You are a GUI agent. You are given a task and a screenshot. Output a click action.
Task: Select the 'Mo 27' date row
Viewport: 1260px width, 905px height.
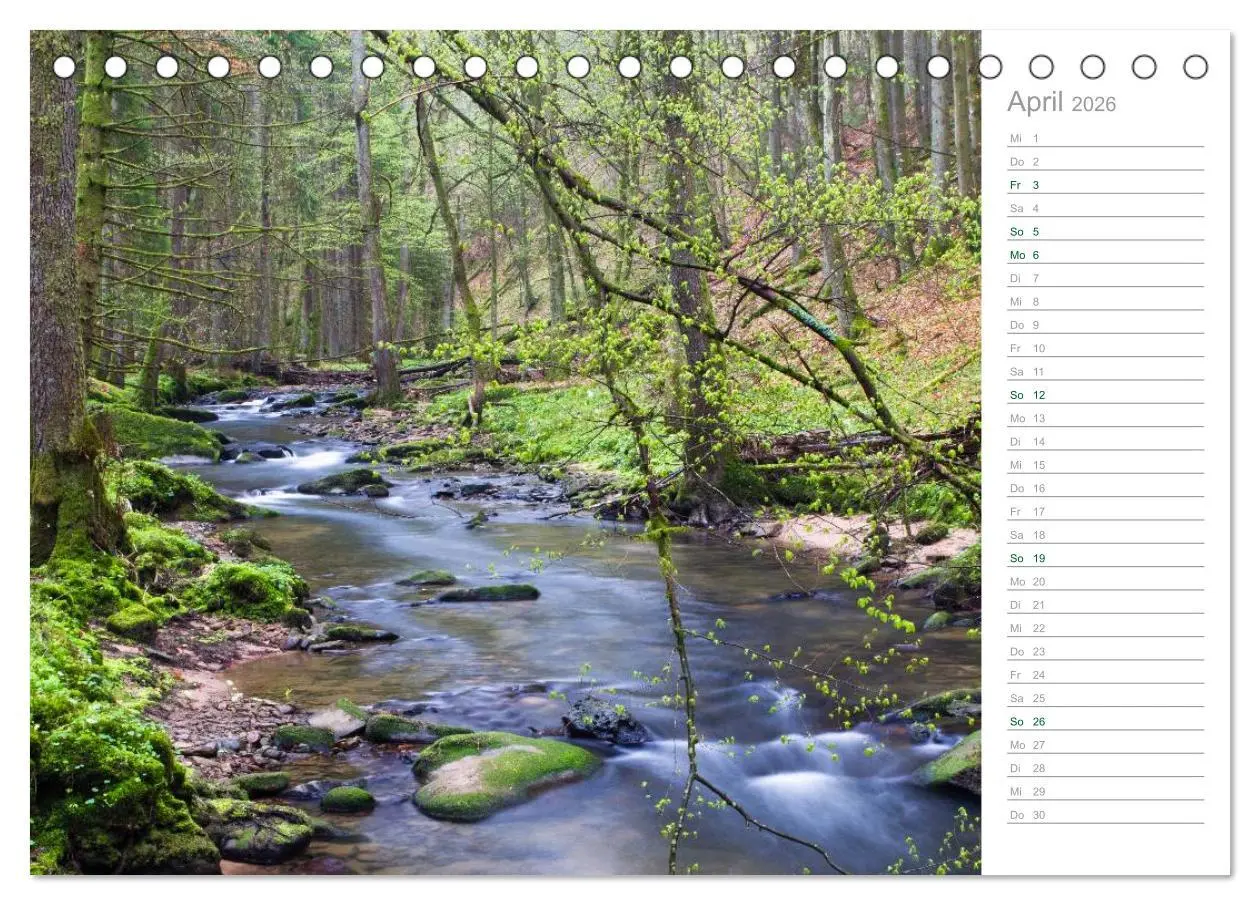click(x=1105, y=744)
